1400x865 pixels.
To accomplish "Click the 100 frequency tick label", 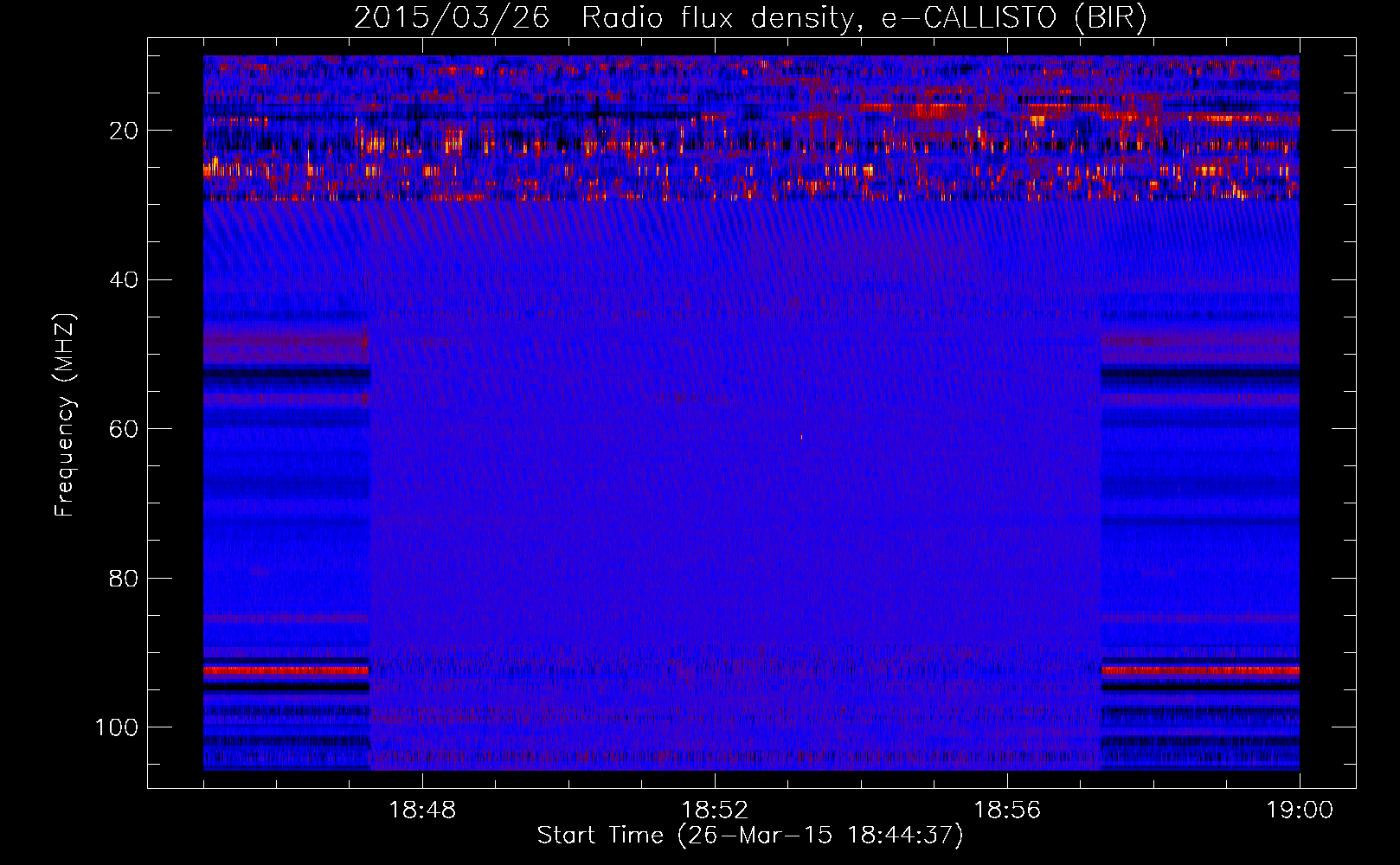I will (x=117, y=727).
